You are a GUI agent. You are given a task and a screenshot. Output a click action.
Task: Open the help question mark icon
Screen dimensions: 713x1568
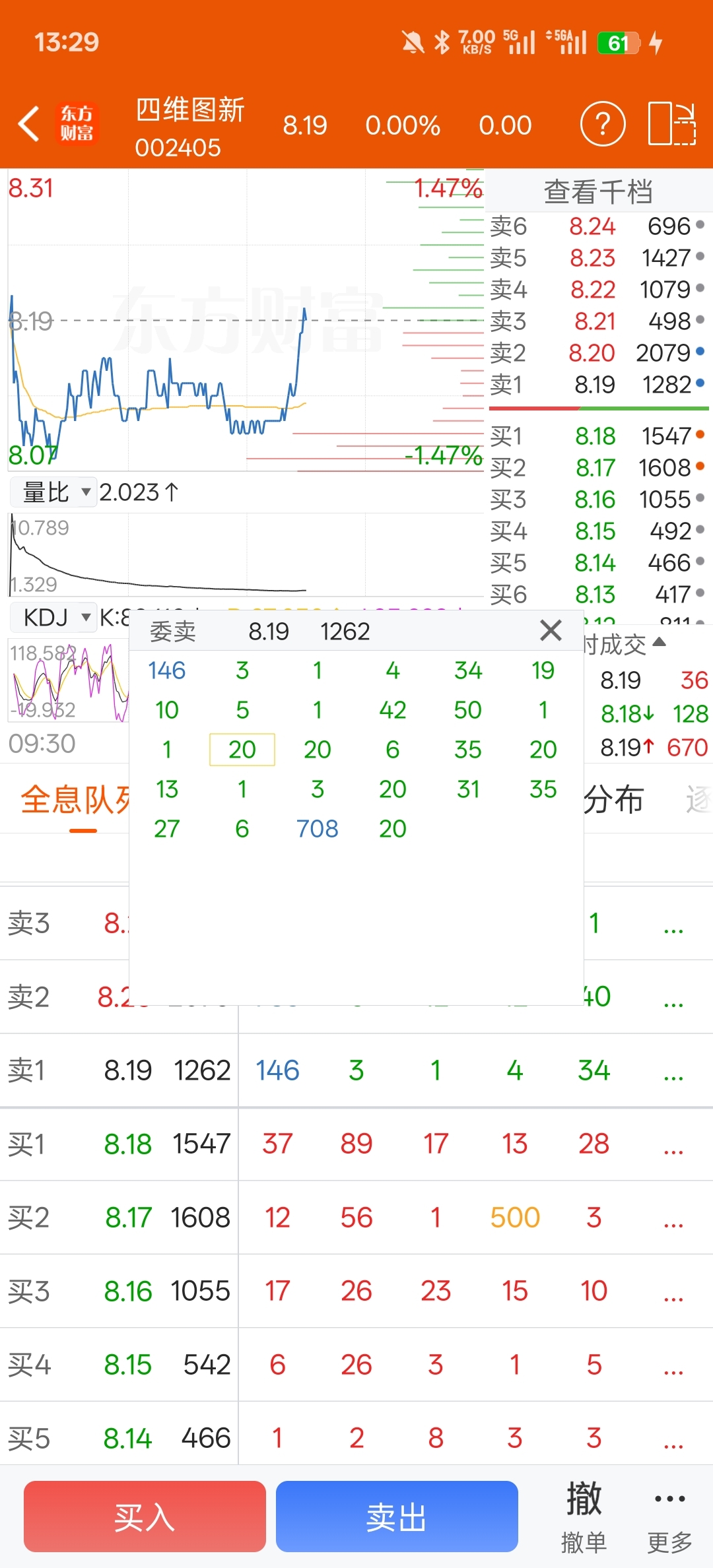603,123
